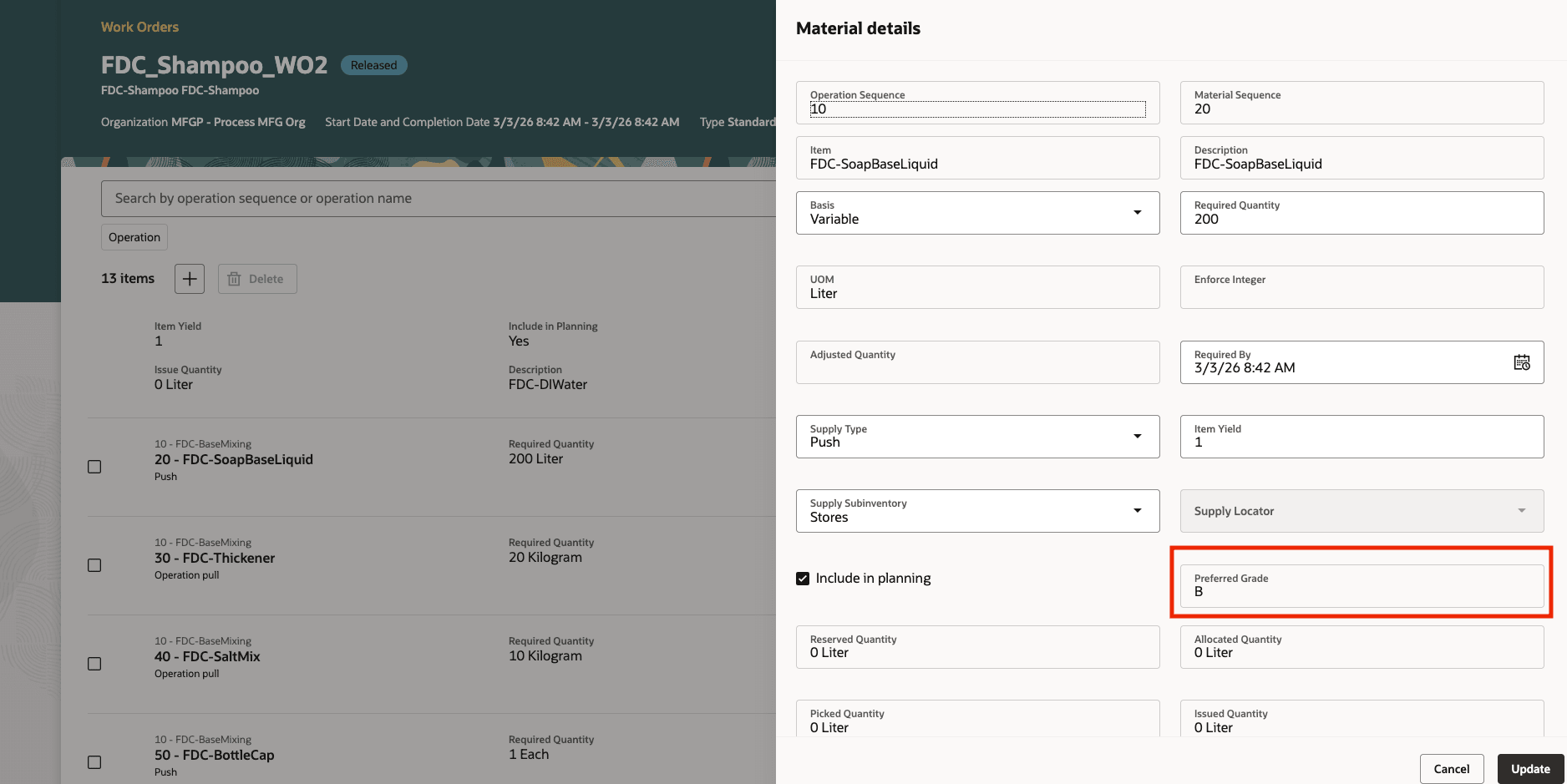The image size is (1567, 784).
Task: Click into the Item Yield field
Action: click(x=1362, y=437)
